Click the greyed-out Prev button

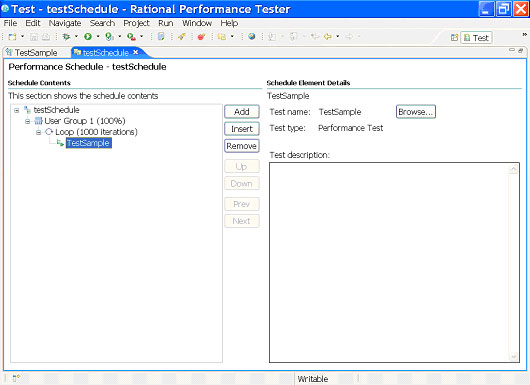pos(242,204)
